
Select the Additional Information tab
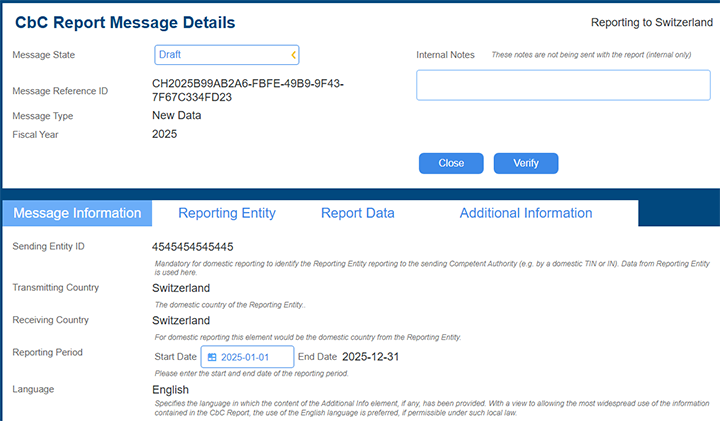(x=525, y=213)
